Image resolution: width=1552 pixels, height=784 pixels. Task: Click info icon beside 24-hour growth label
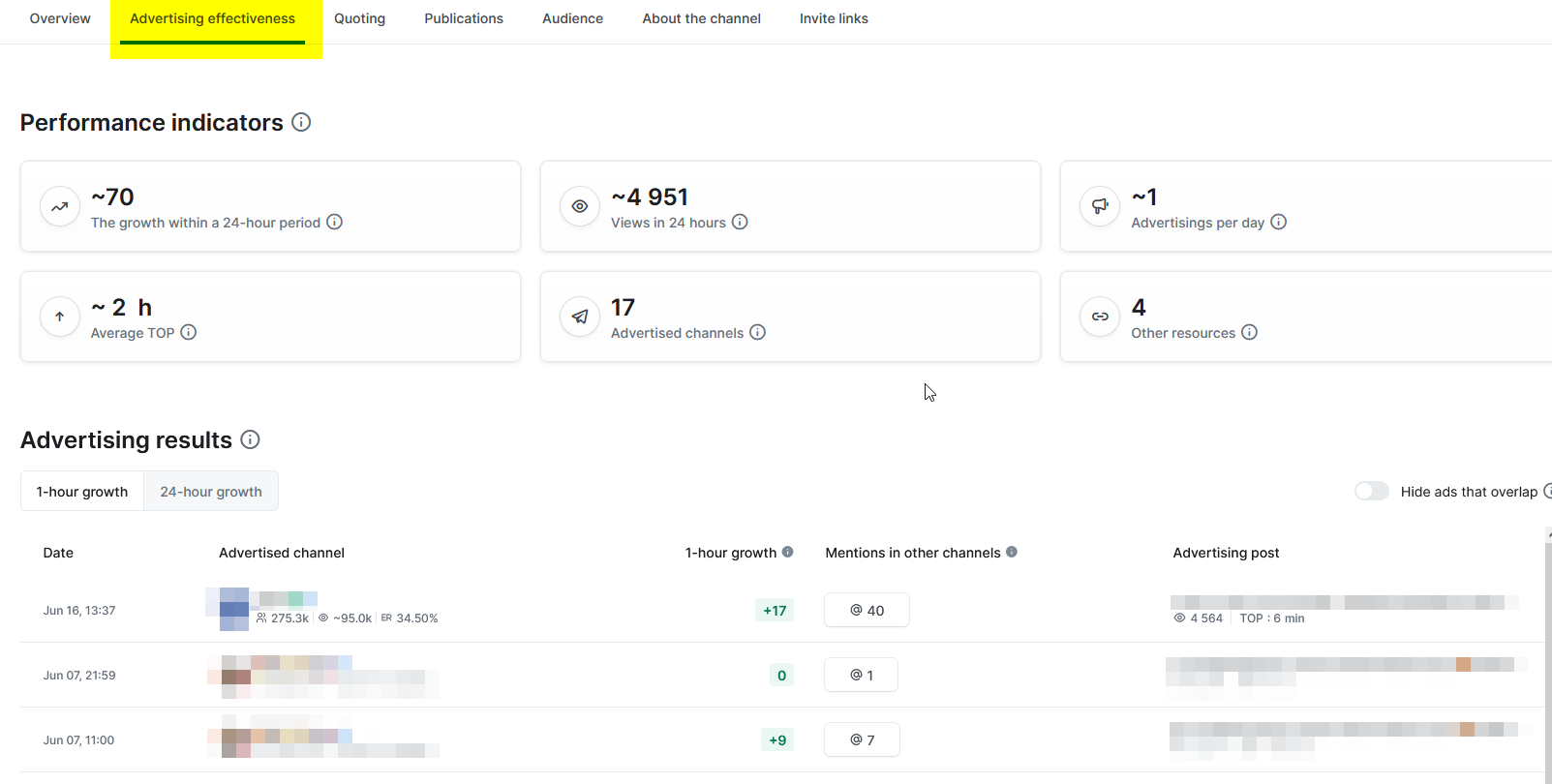[334, 222]
